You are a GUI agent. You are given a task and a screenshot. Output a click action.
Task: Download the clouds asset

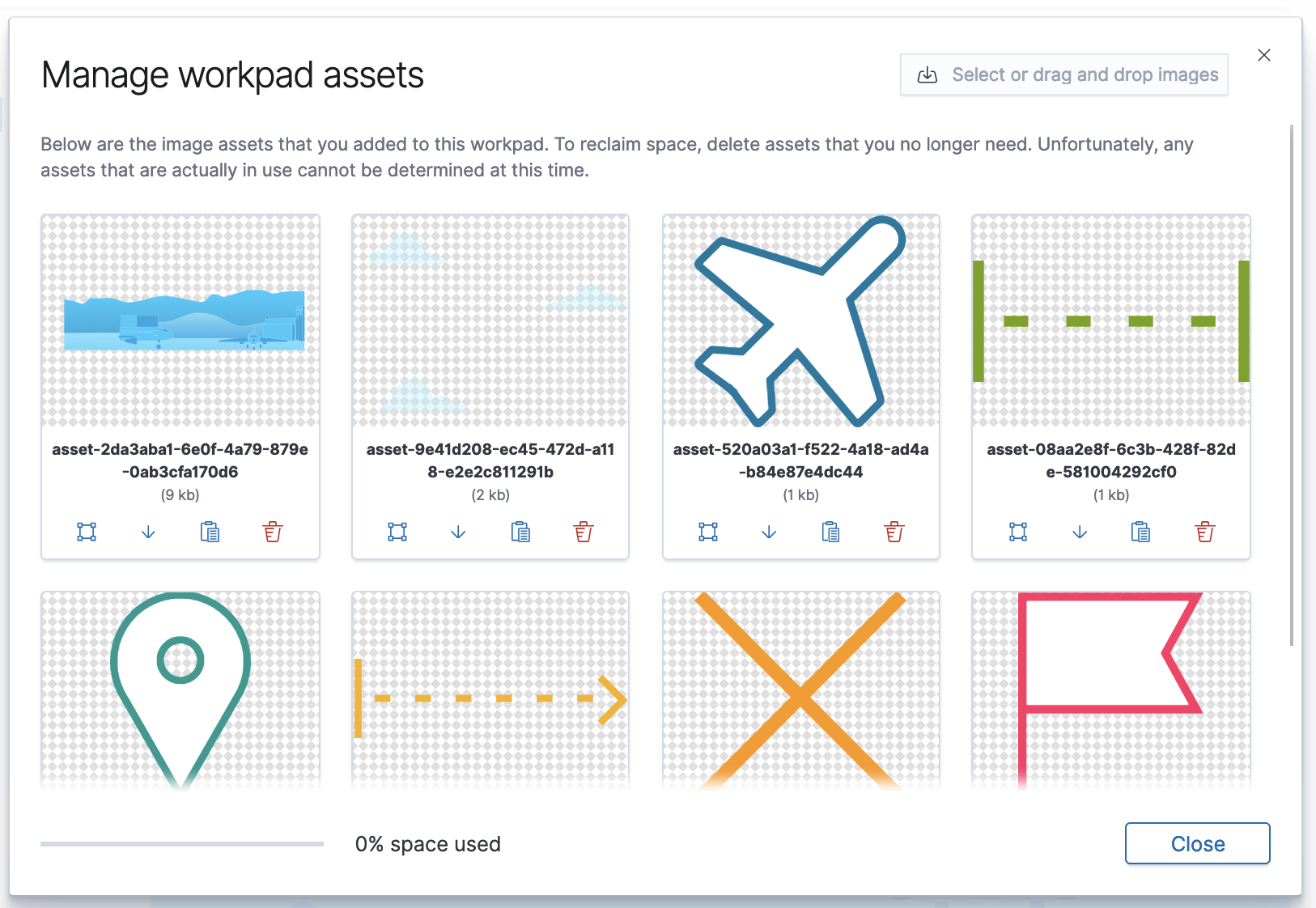pos(458,532)
